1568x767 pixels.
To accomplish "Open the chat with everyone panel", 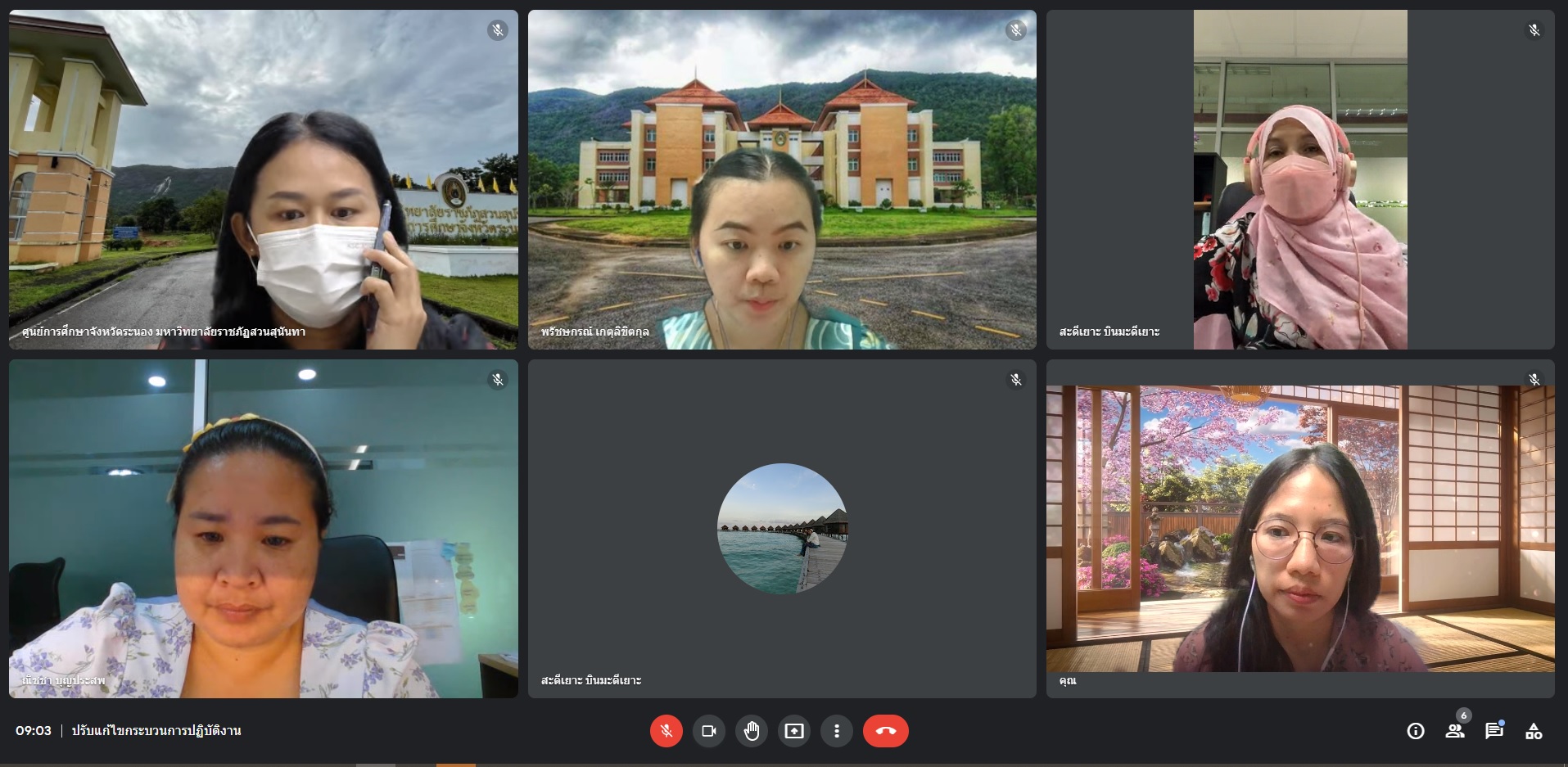I will click(1493, 731).
